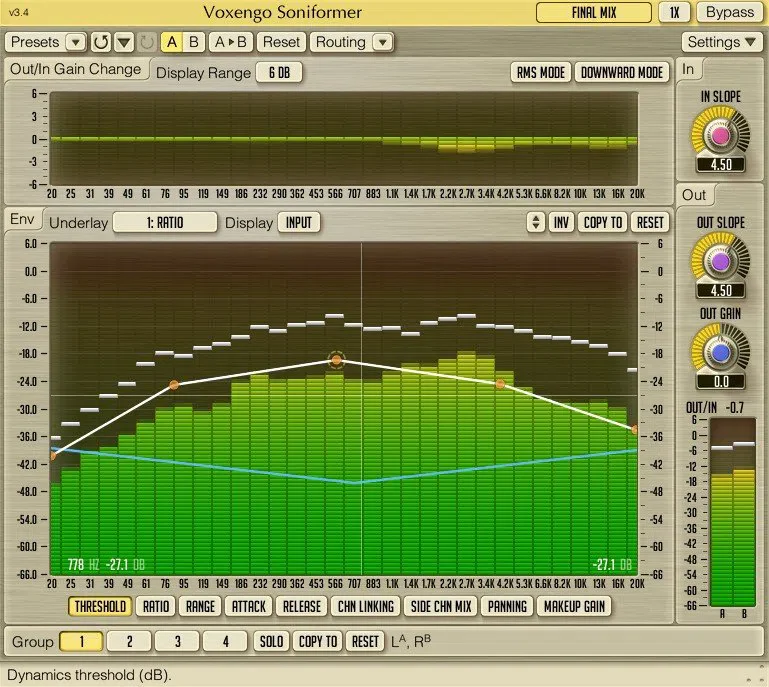Click the Copy To button beside Solo
This screenshot has height=687, width=769.
pos(317,641)
